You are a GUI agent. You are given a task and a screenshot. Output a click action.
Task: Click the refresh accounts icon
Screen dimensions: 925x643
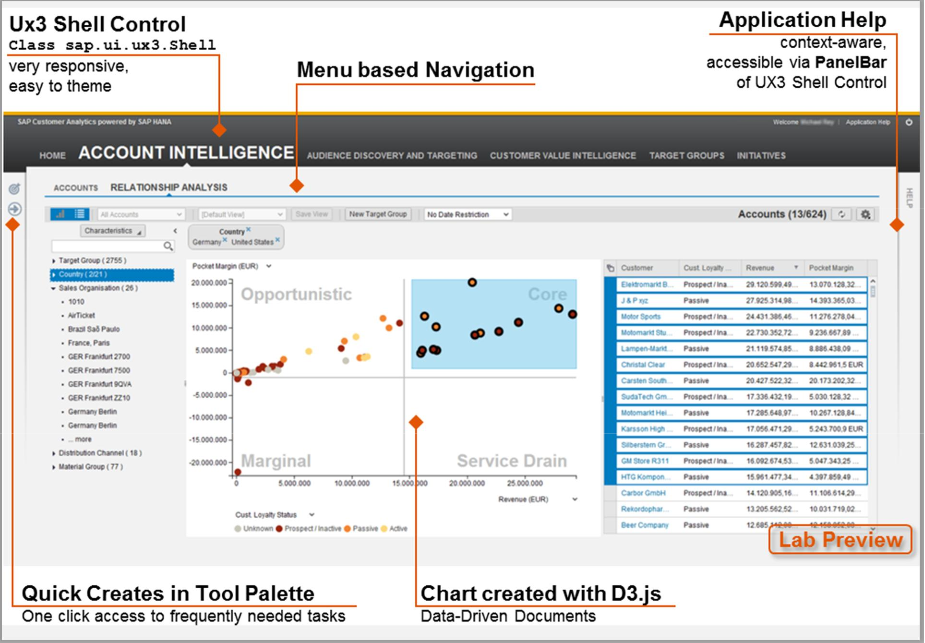coord(843,214)
